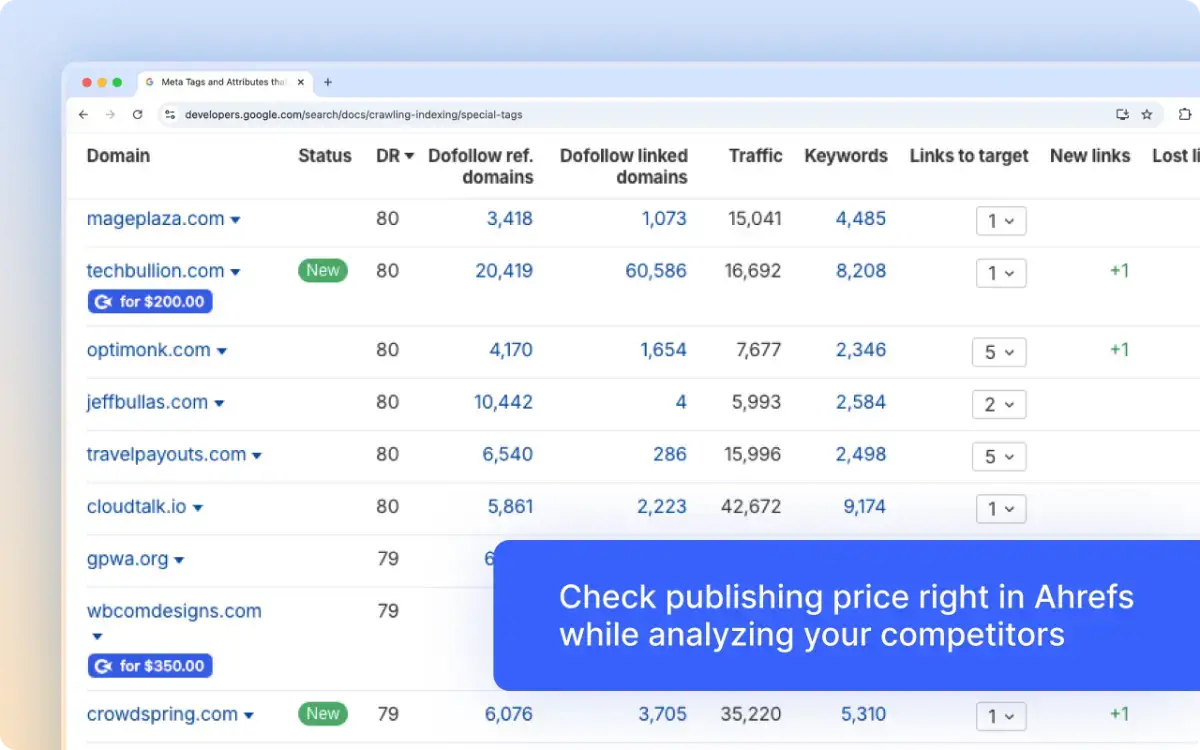Click the browser back arrow
The image size is (1200, 750).
(x=84, y=115)
